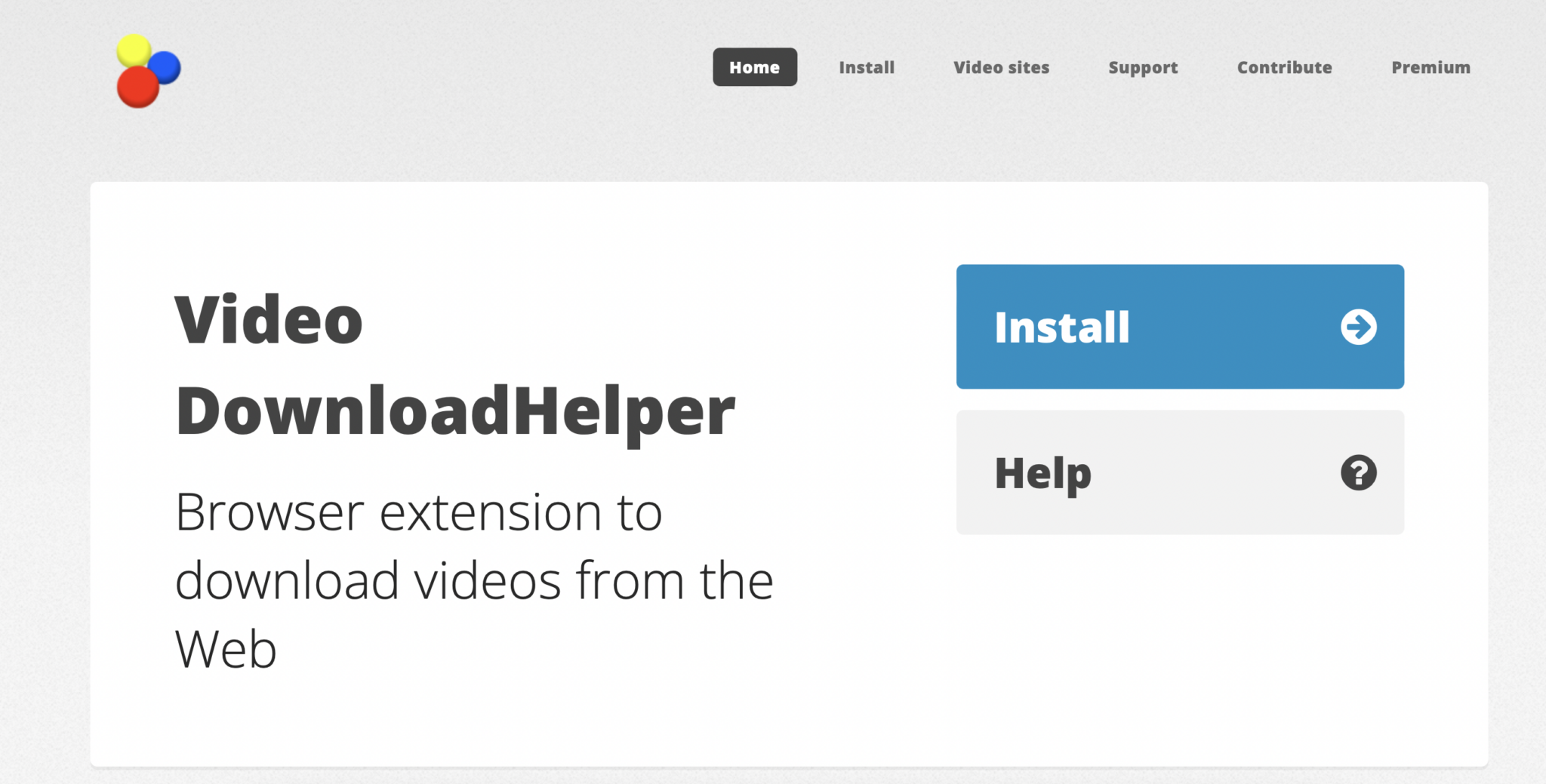Click the word Video in the headline

pos(269,320)
